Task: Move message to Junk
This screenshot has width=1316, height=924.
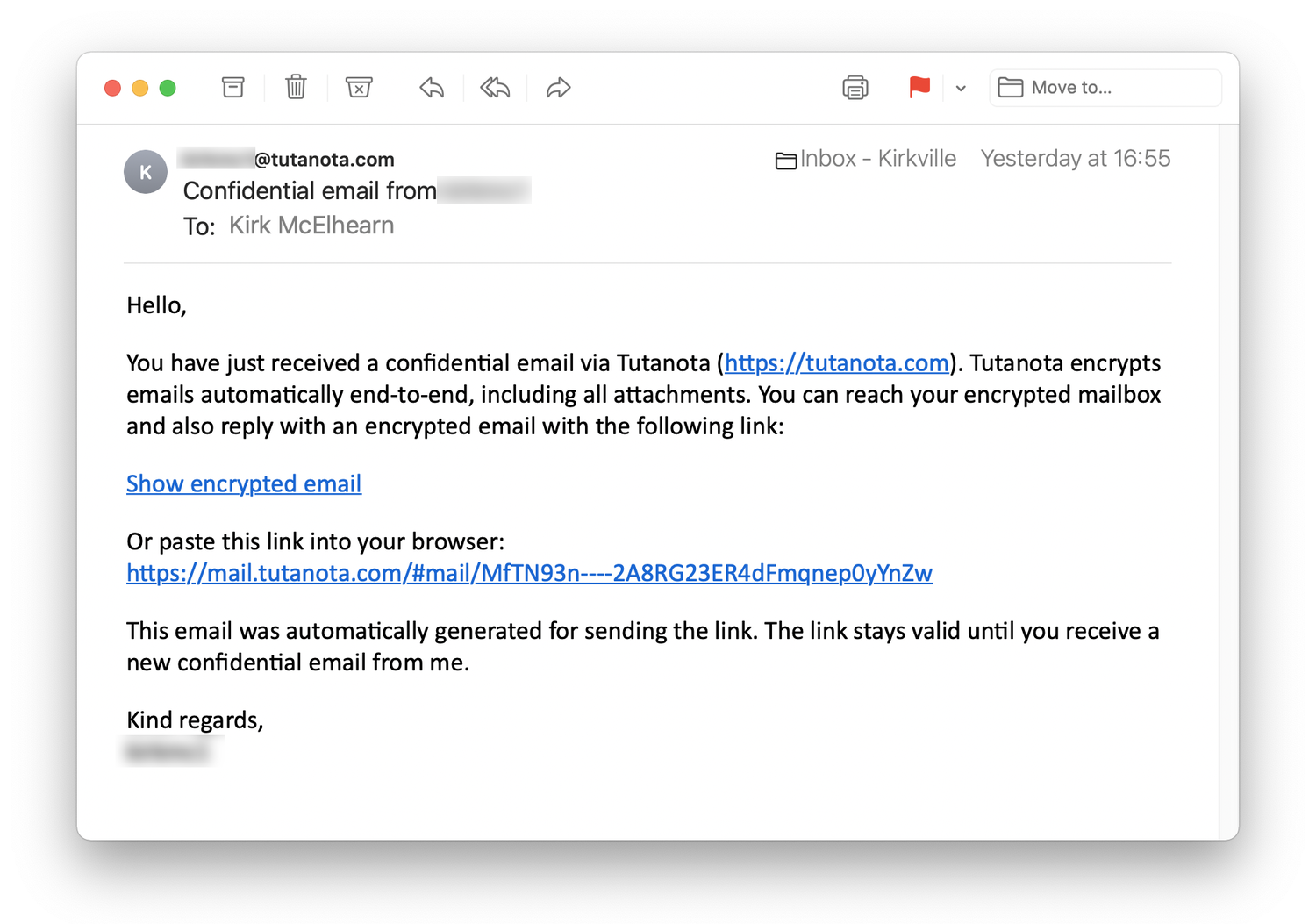Action: click(x=359, y=87)
